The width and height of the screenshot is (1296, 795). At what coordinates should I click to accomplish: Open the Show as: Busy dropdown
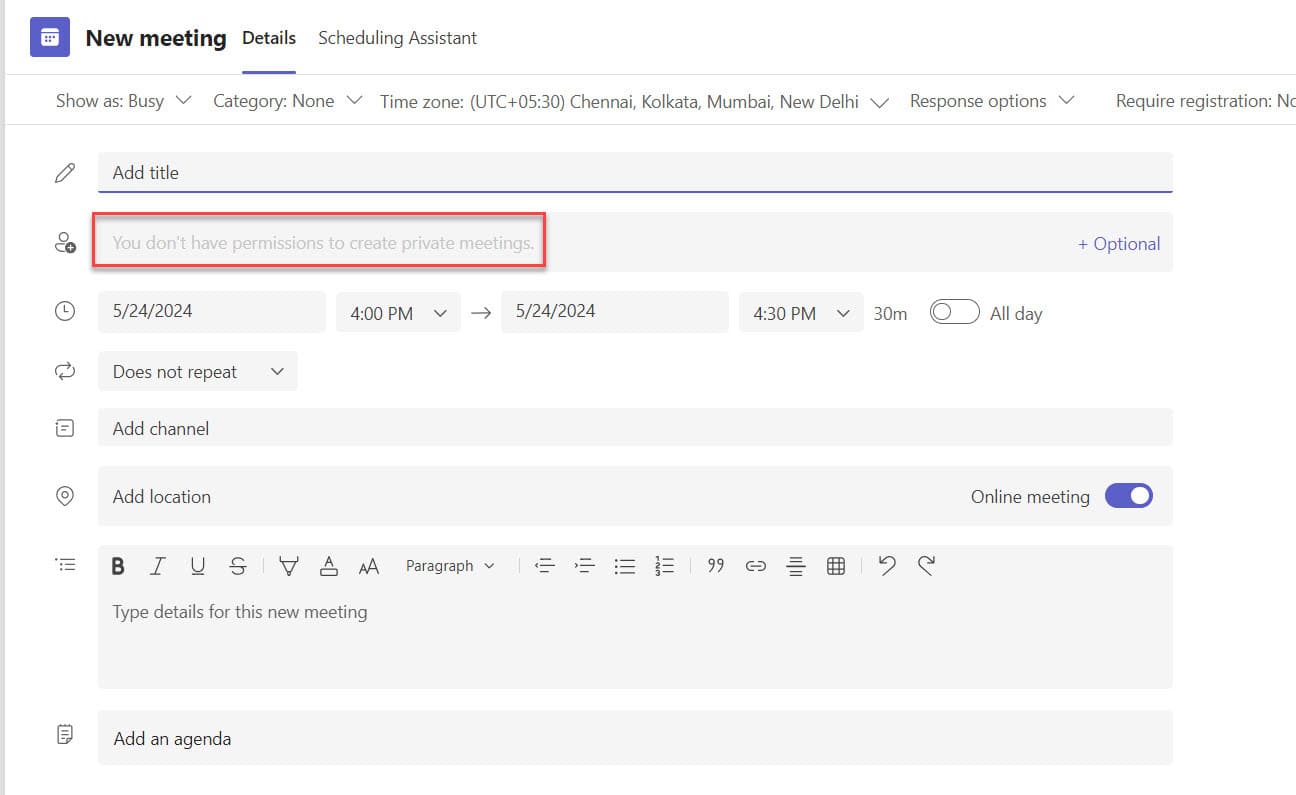coord(123,101)
